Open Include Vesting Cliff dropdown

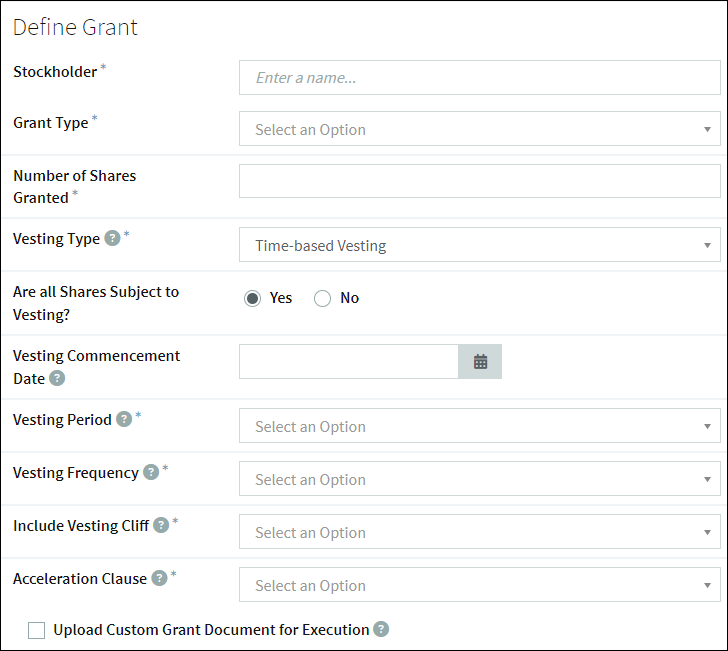click(480, 532)
